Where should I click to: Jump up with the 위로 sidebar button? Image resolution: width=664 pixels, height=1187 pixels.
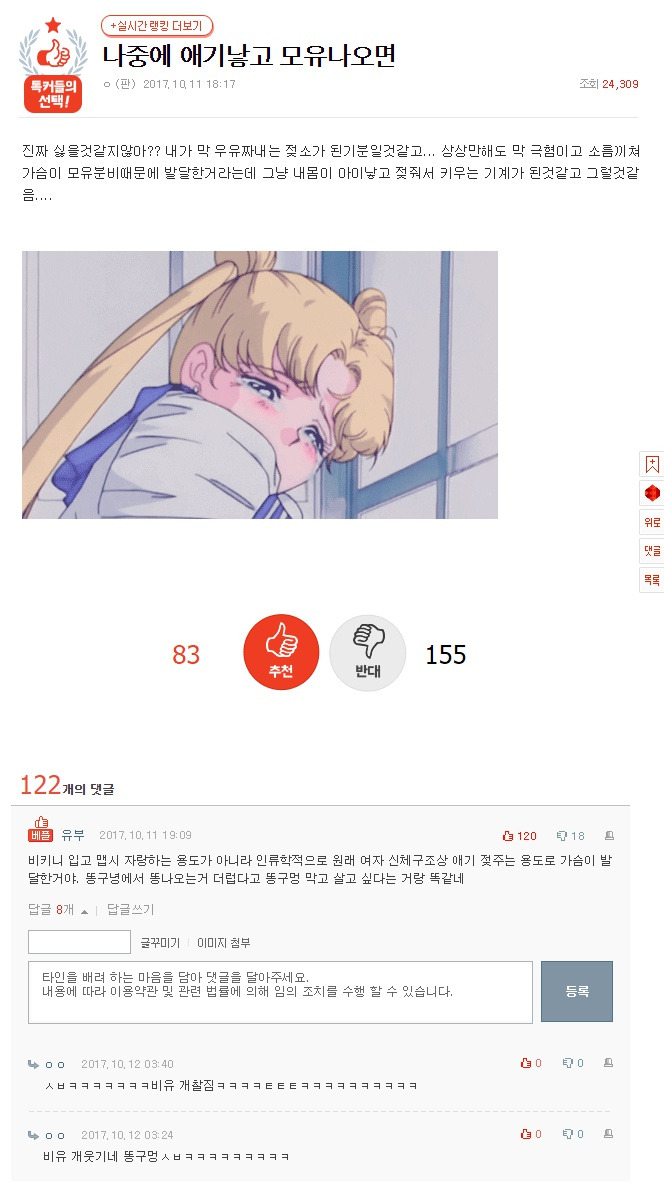pos(652,522)
